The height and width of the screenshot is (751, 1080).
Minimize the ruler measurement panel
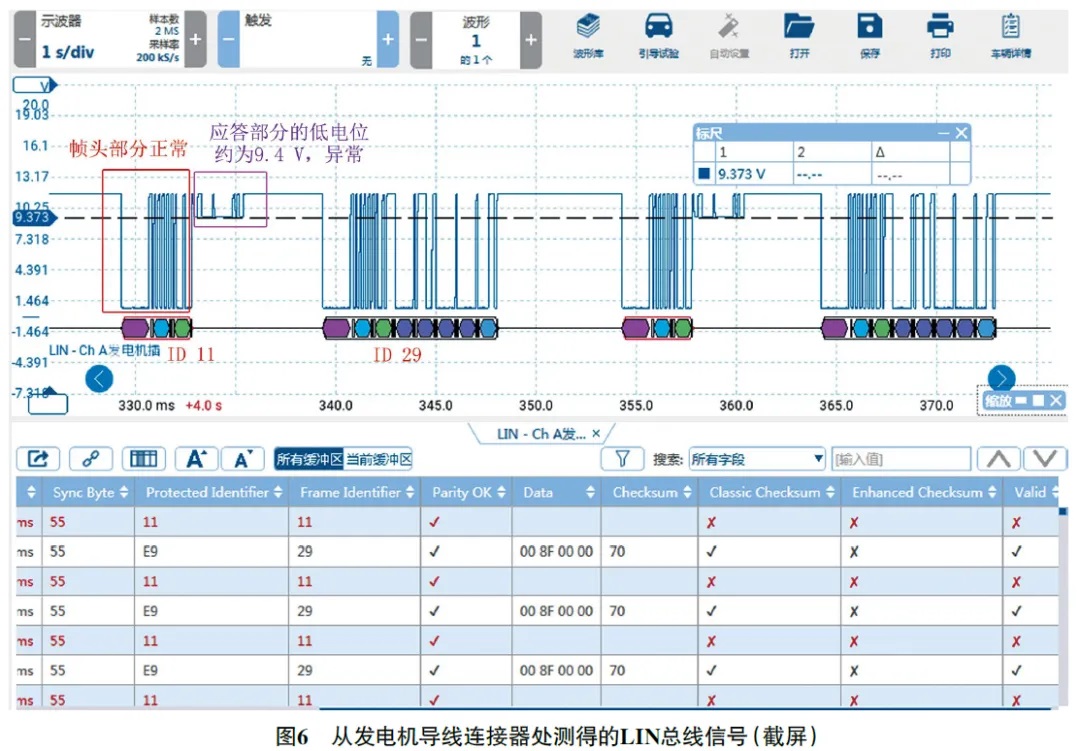coord(944,133)
